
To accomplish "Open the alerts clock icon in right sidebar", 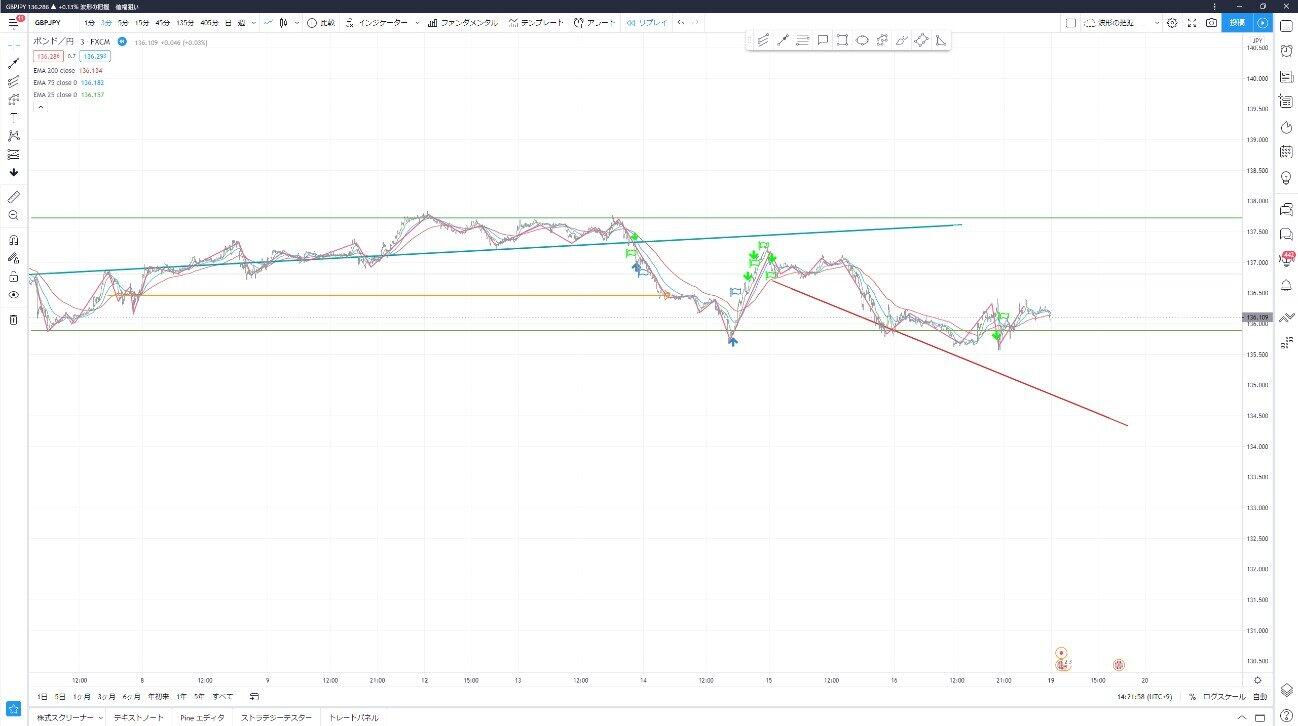I will click(1287, 129).
